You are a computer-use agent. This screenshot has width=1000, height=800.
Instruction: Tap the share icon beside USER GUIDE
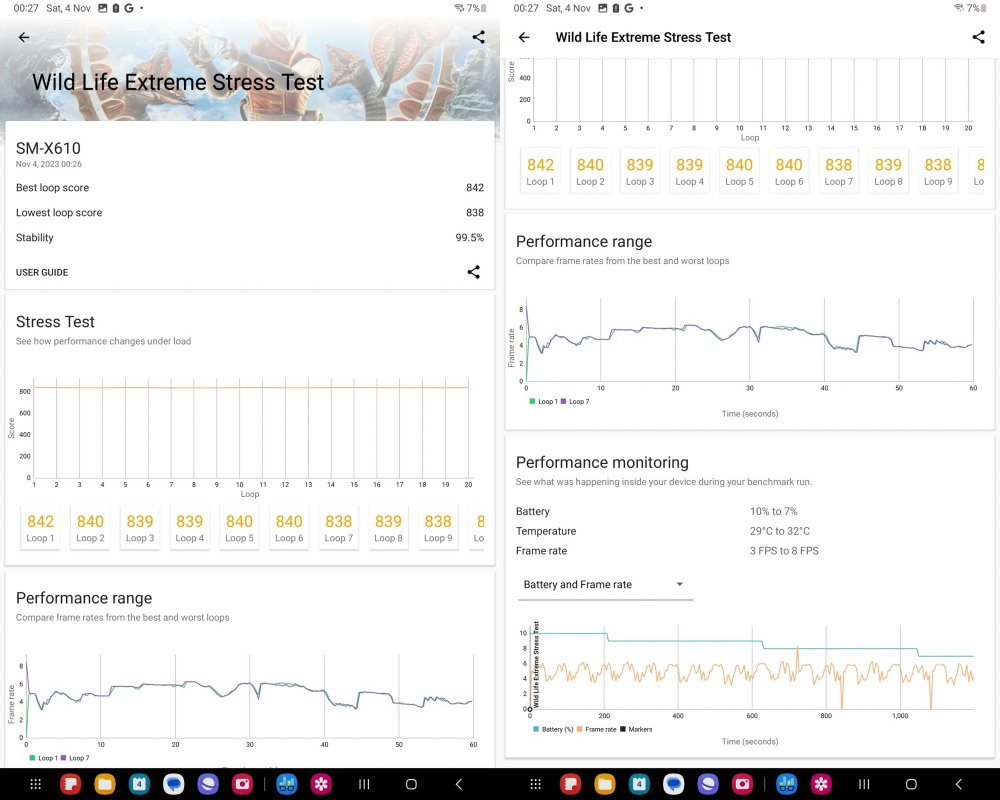pyautogui.click(x=473, y=272)
